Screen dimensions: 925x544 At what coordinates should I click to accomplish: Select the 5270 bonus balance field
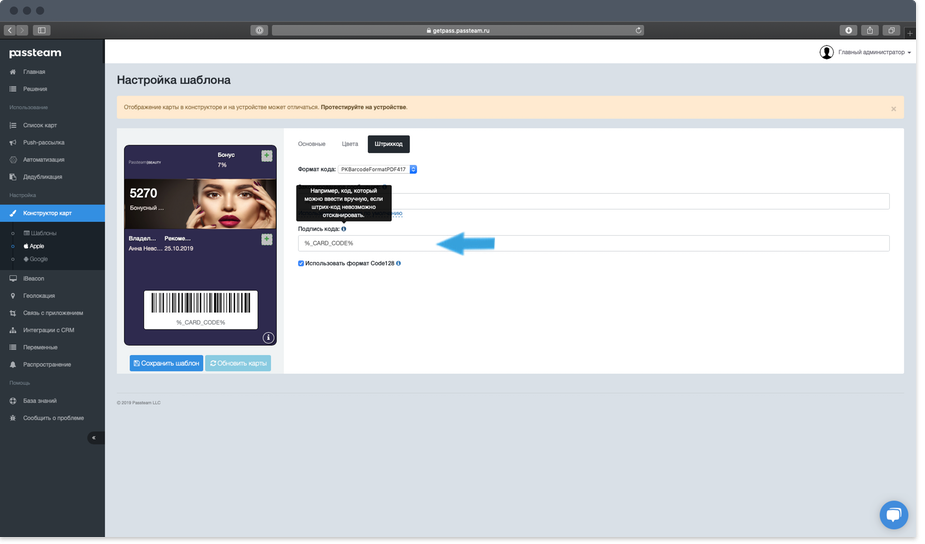click(x=146, y=199)
